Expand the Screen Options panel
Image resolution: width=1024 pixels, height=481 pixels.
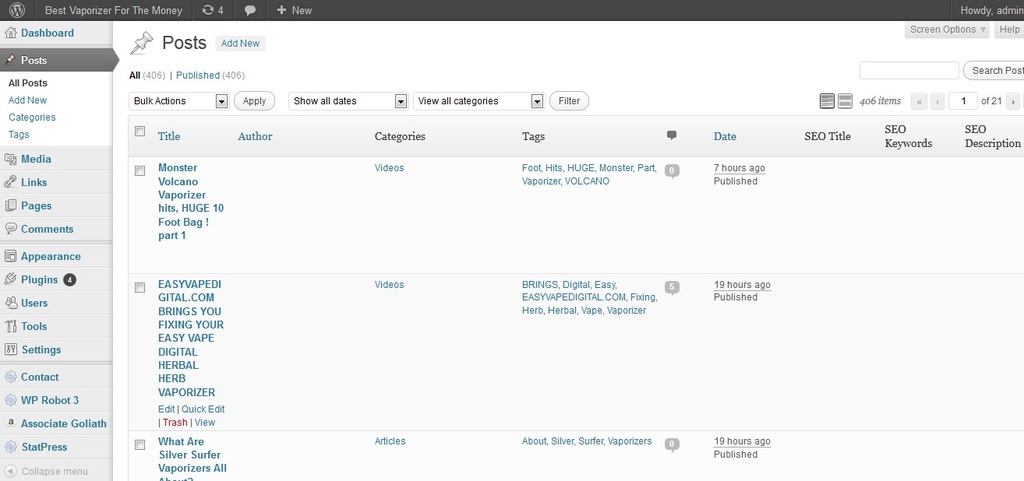pos(948,29)
